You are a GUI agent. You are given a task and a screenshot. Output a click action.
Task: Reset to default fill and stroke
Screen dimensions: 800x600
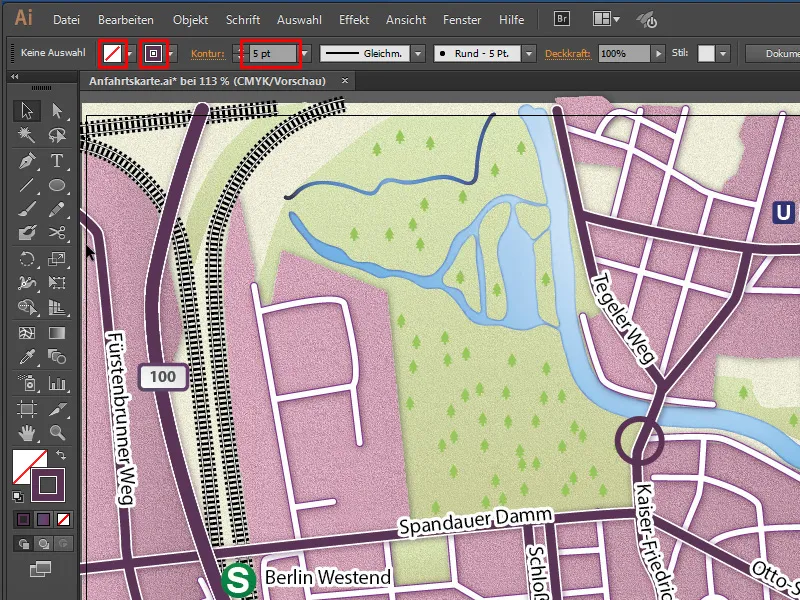pos(18,496)
